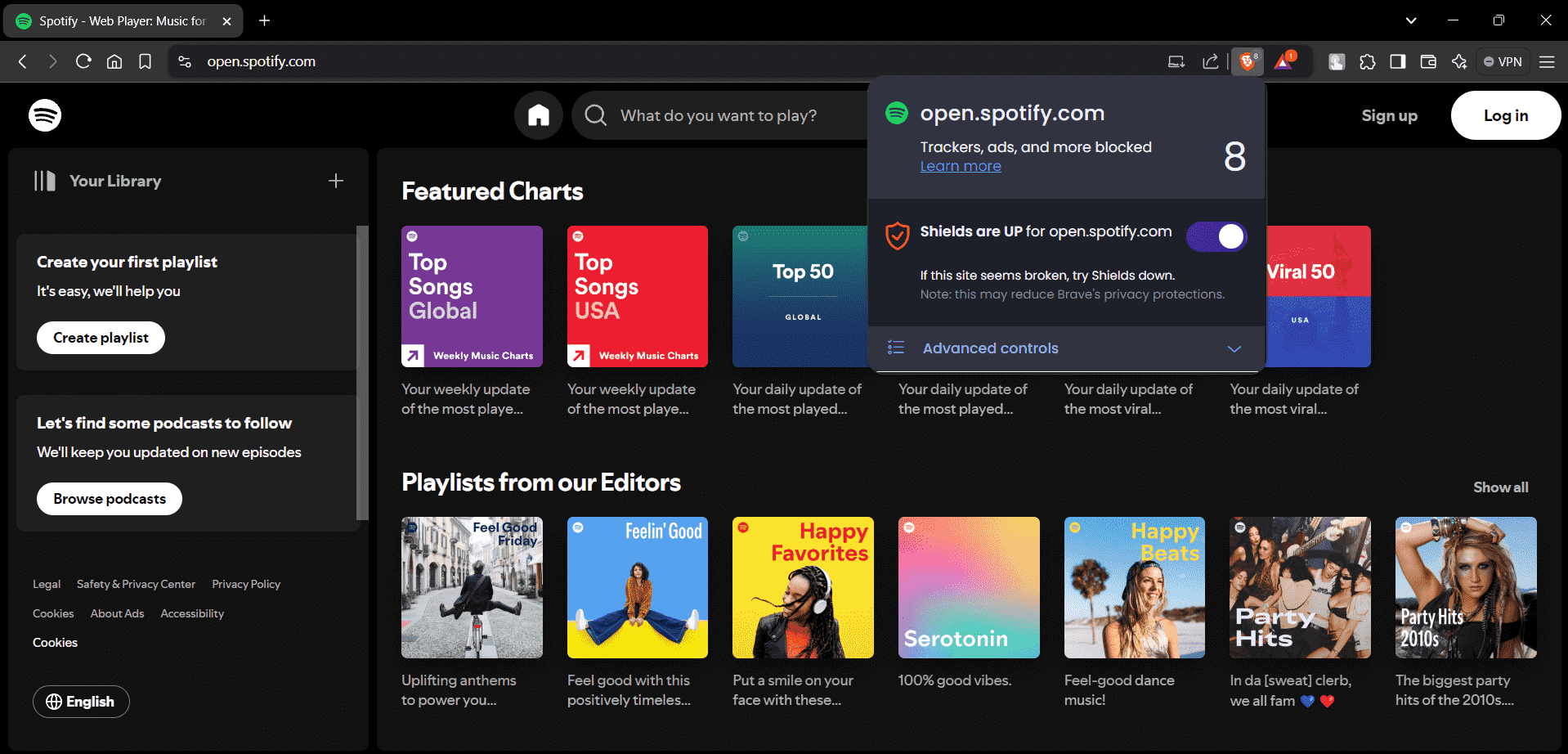The image size is (1568, 754).
Task: Open Viral 50 USA chart cover
Action: 1318,296
